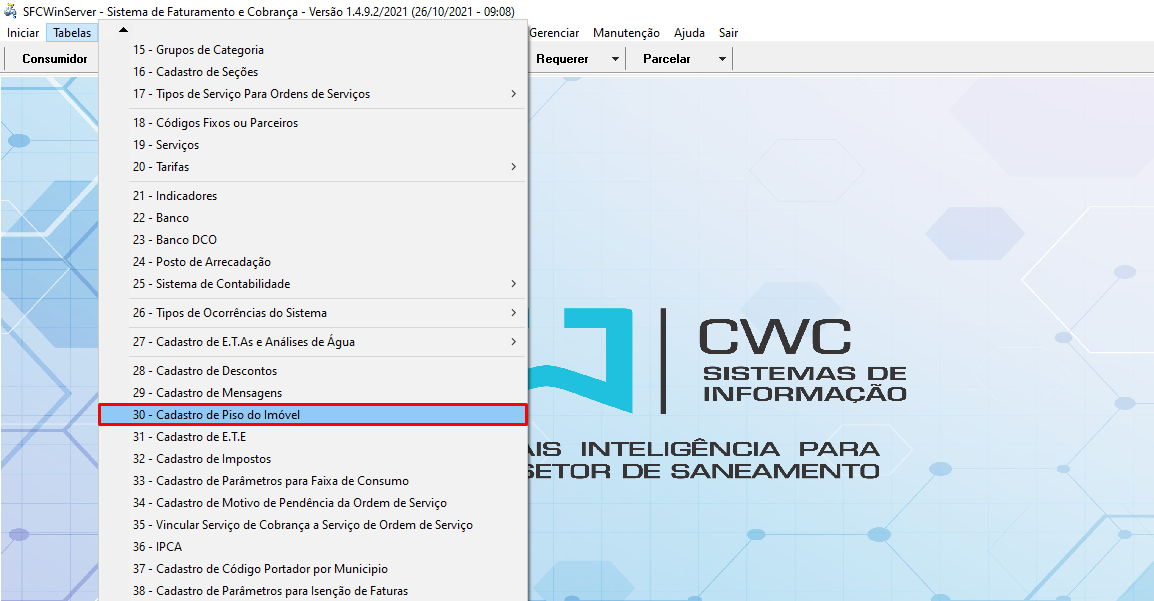Screen dimensions: 1154x601
Task: Expand Tipos de Serviço Para Ordens submenu
Action: point(513,94)
